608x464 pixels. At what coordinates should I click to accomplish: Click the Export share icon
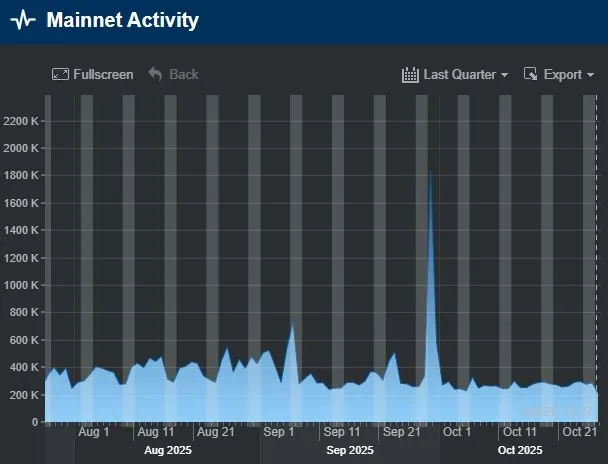click(x=531, y=74)
